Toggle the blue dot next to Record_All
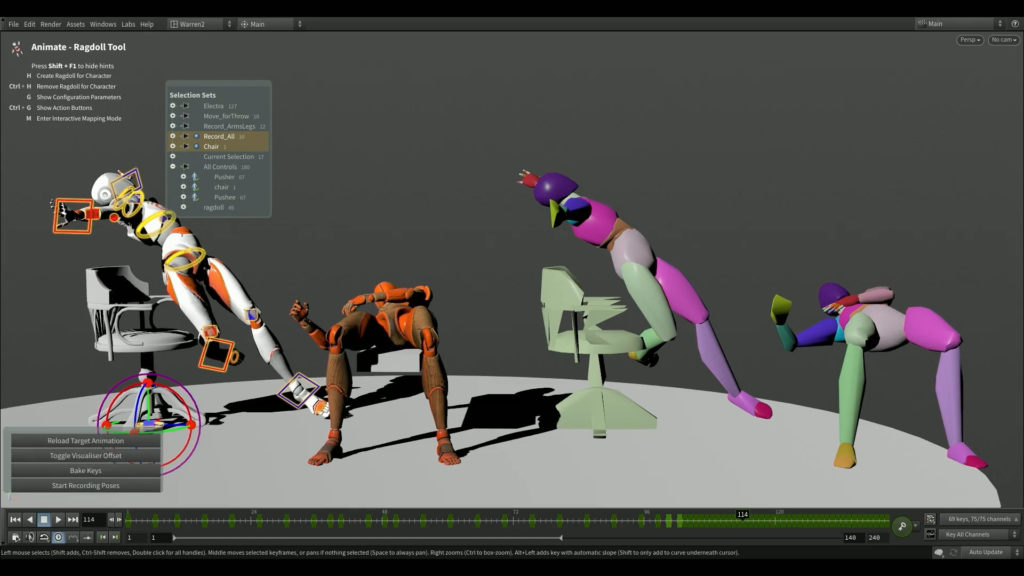Viewport: 1024px width, 576px height. pos(196,136)
